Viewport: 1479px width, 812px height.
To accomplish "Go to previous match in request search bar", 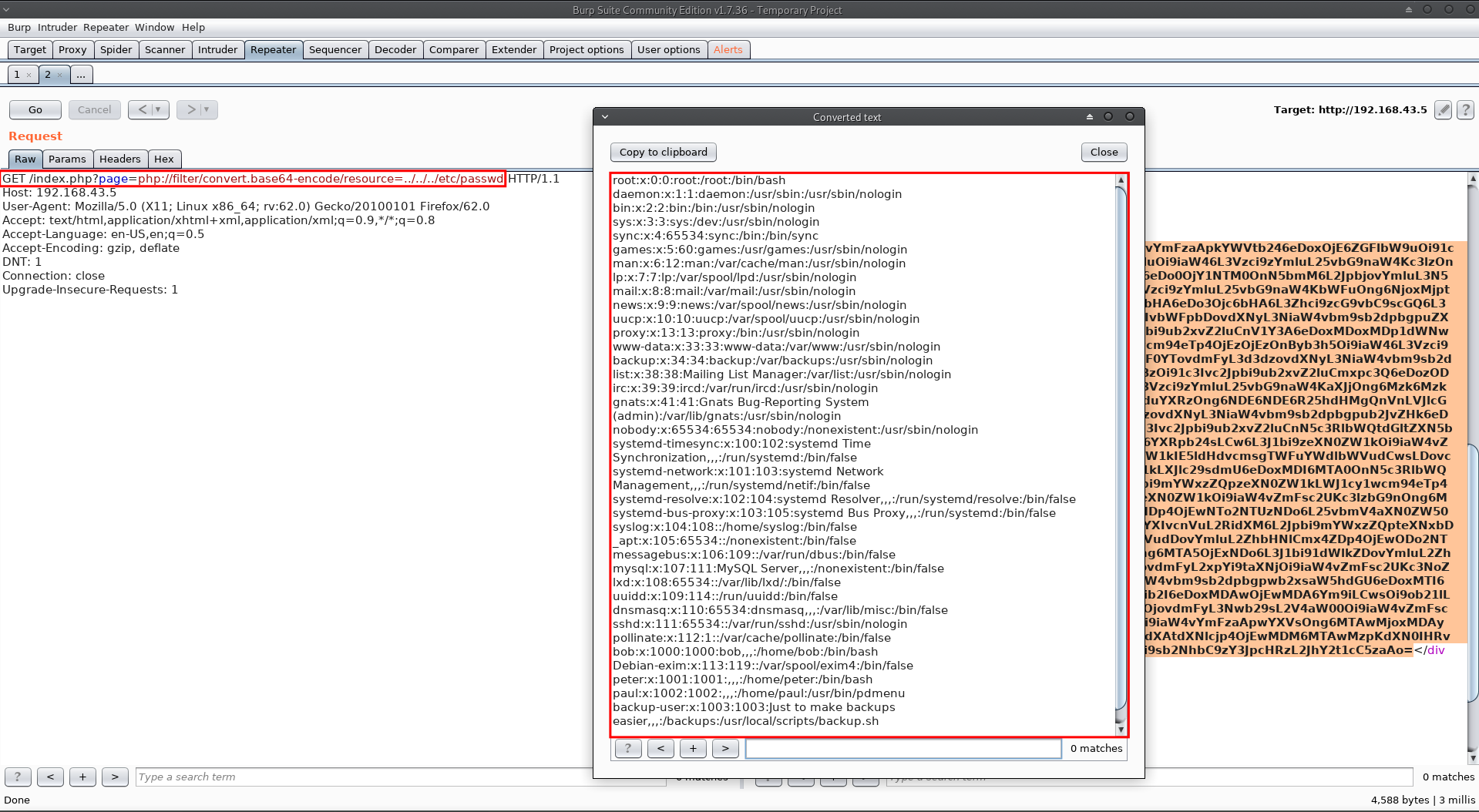I will click(50, 777).
